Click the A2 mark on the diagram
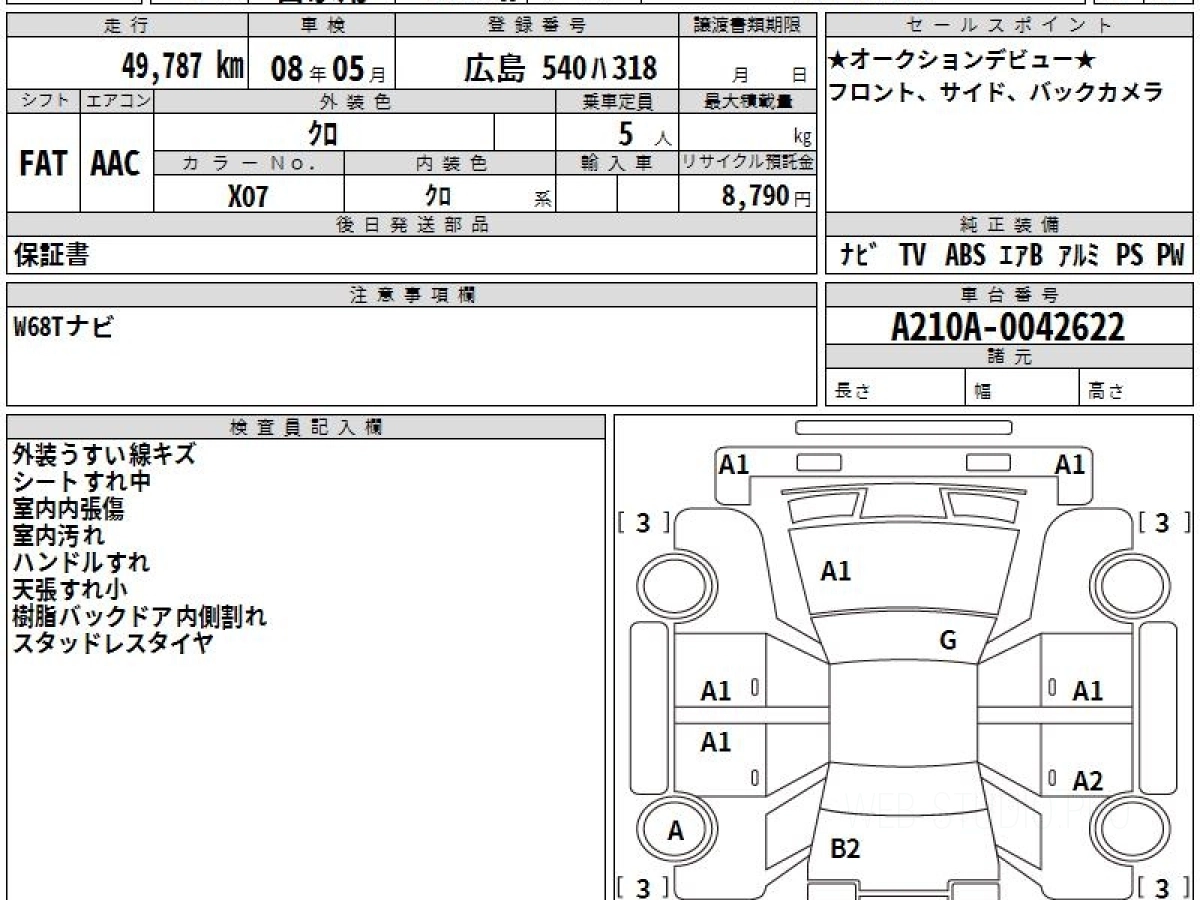This screenshot has width=1200, height=900. point(1088,781)
